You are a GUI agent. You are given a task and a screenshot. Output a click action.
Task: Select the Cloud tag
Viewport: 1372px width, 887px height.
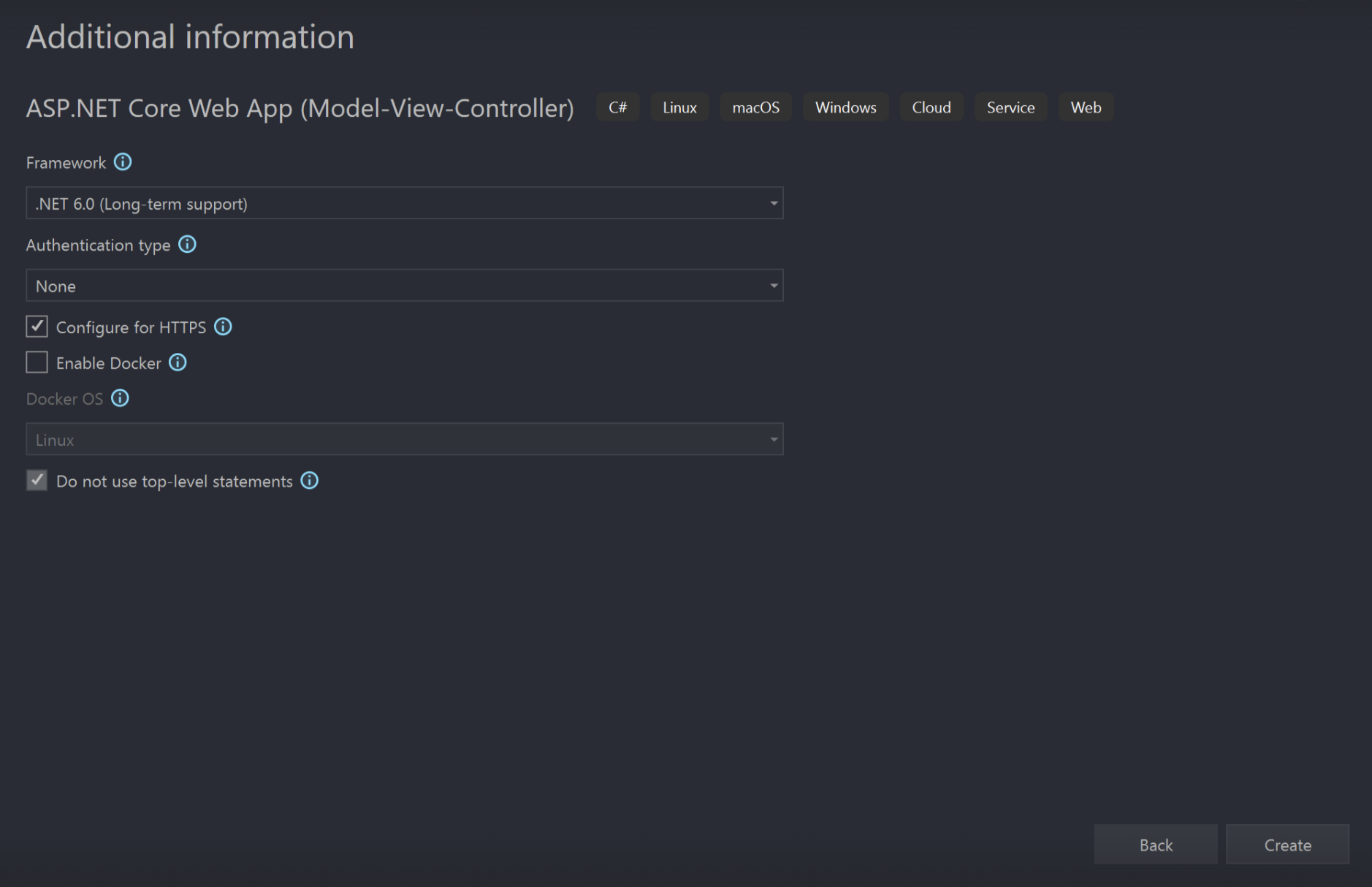(x=931, y=107)
